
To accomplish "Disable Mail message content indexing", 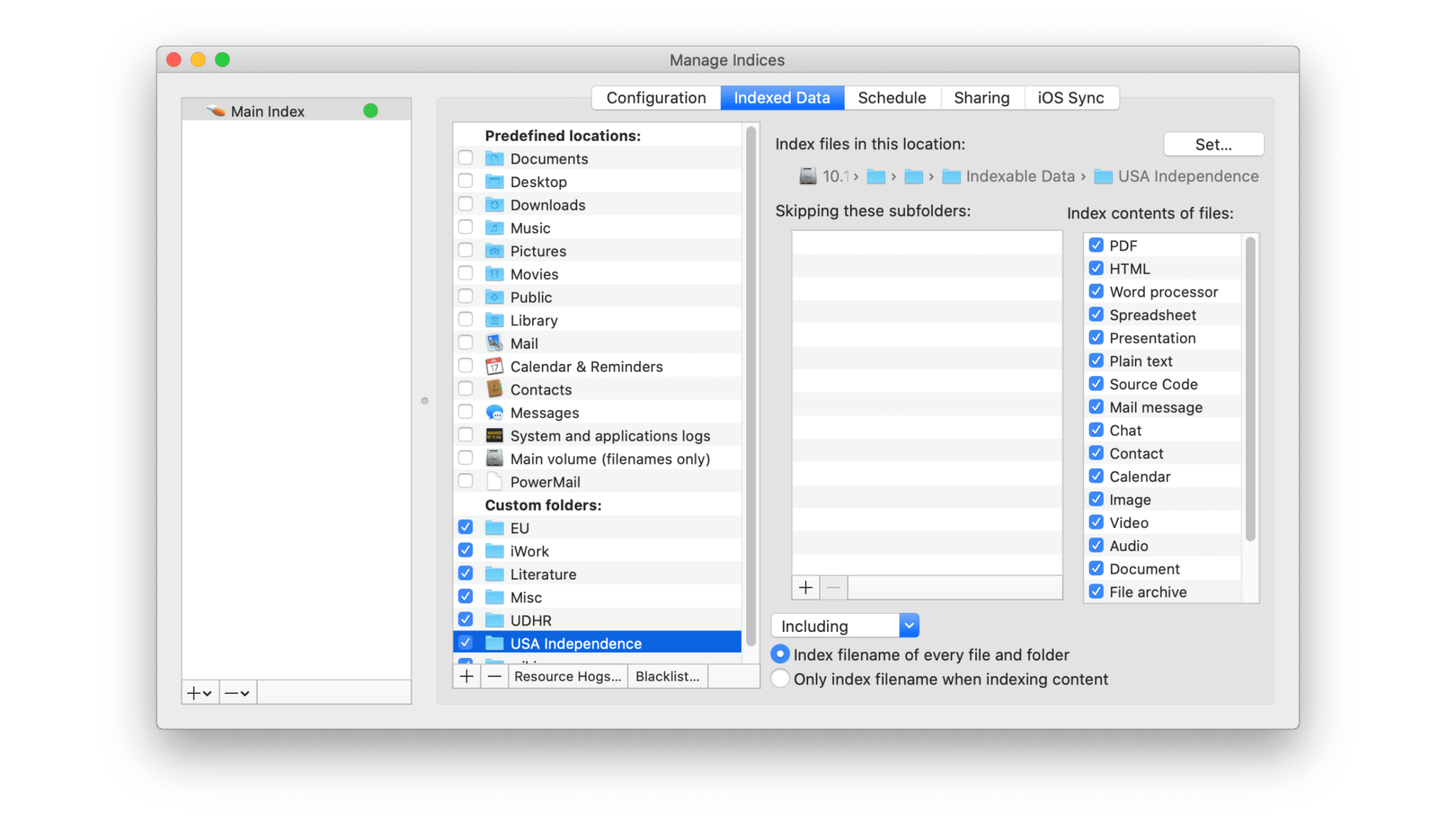I will coord(1096,407).
